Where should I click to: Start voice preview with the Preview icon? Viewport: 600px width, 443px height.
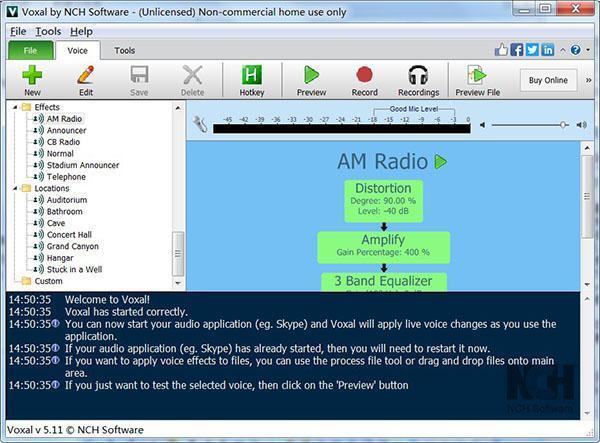311,75
